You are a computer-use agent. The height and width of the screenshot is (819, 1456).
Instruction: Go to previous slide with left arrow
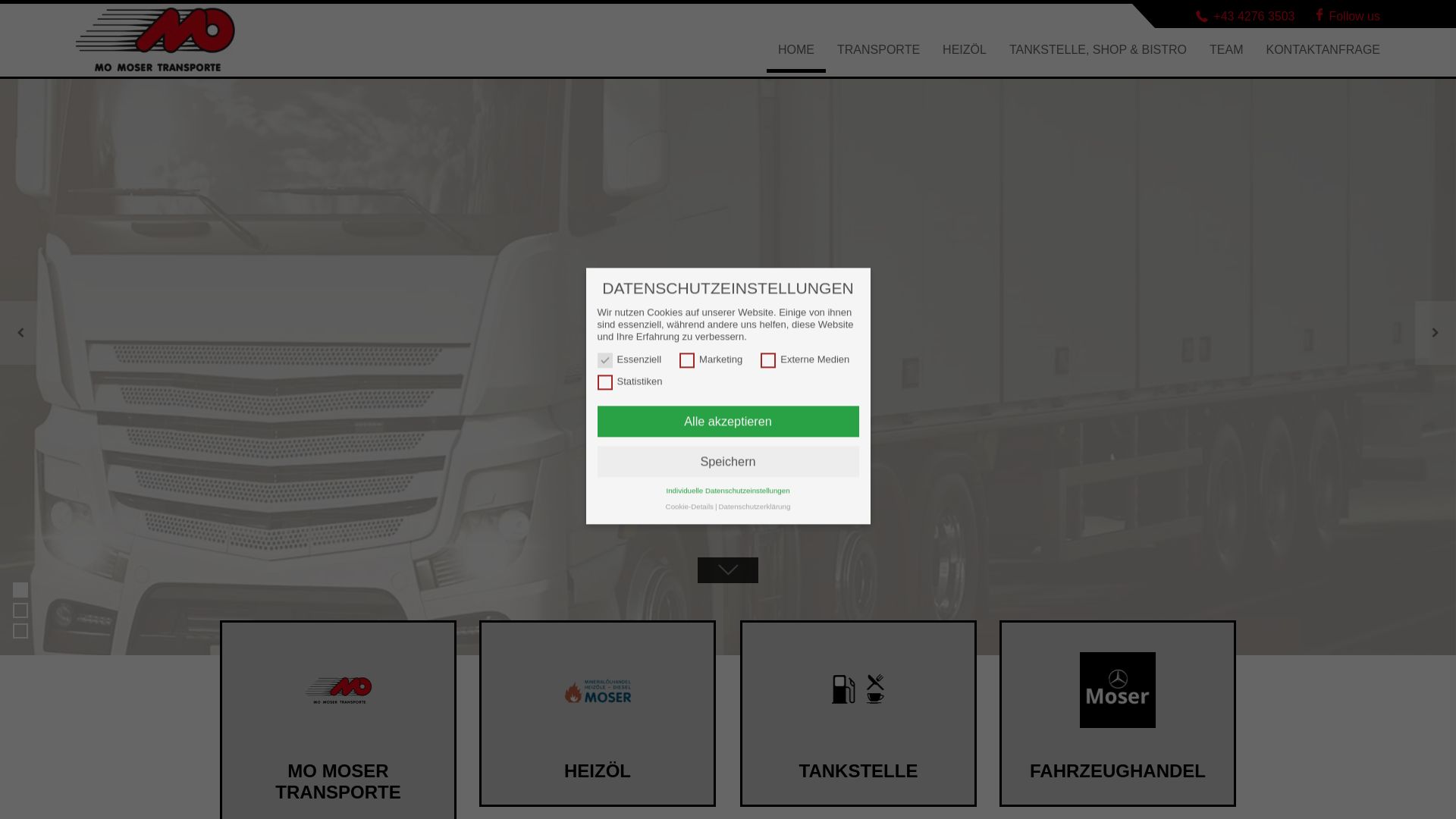20,333
